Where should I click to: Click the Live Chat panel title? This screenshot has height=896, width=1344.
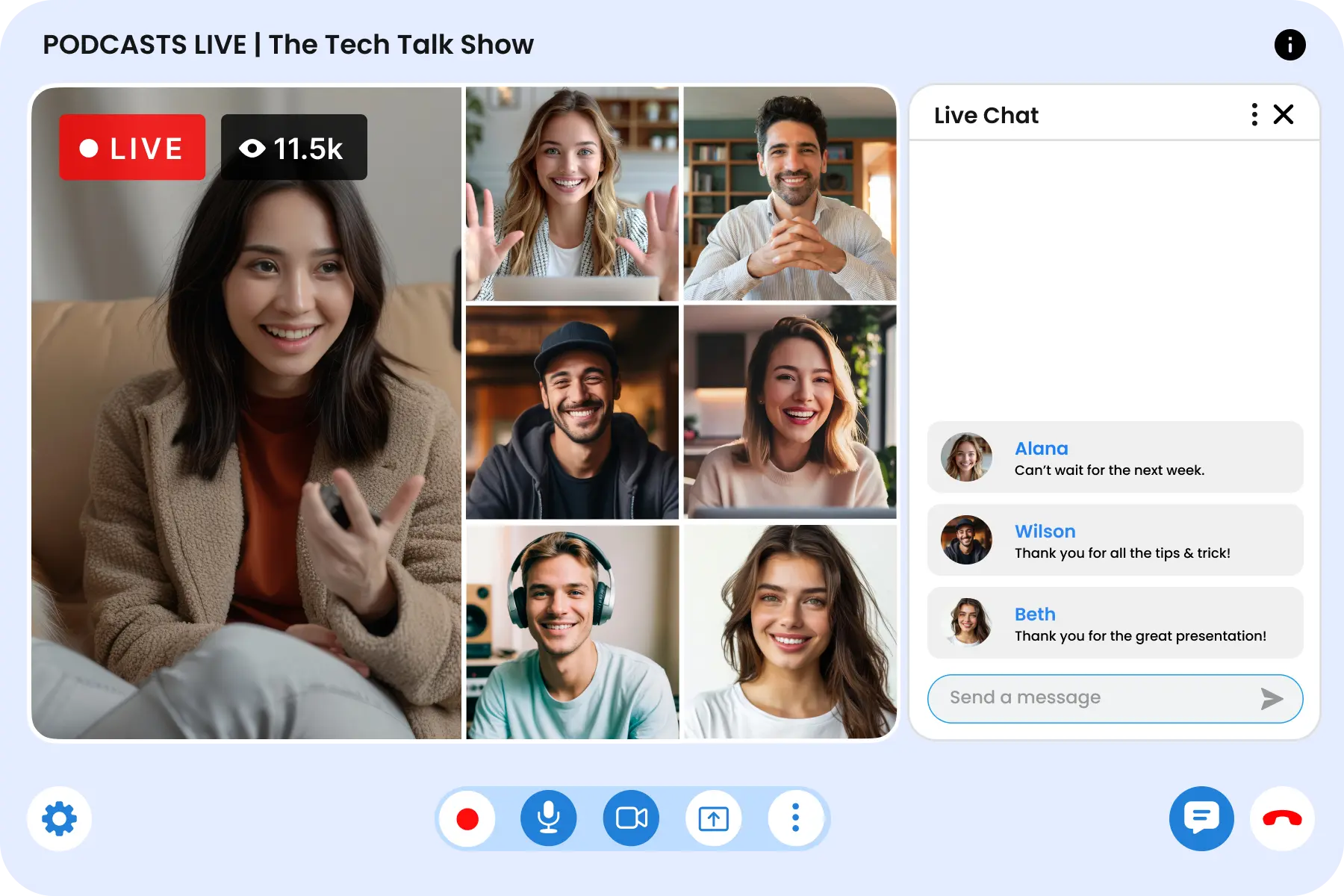[986, 115]
